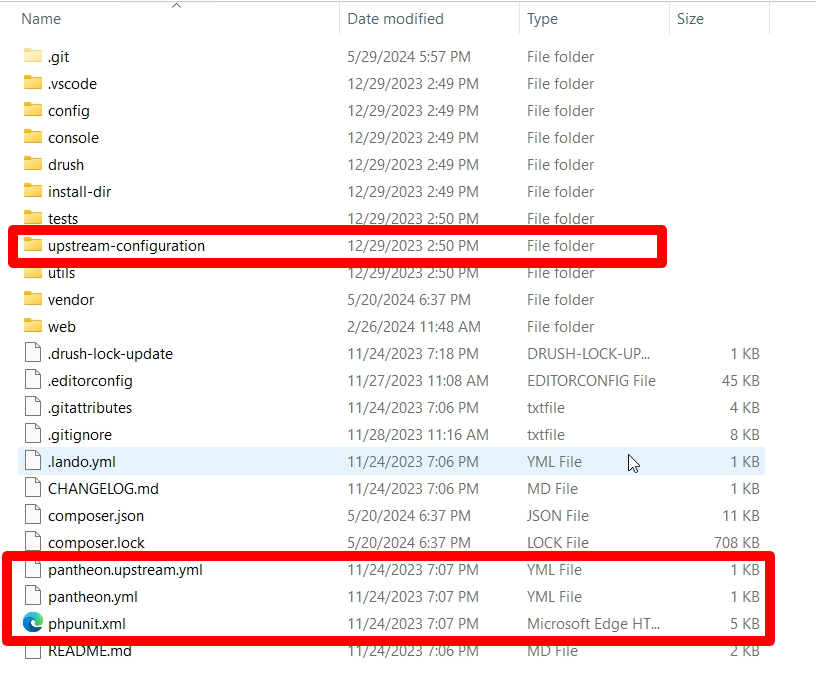Click the 5 KB size of phpunit.xml

point(745,625)
